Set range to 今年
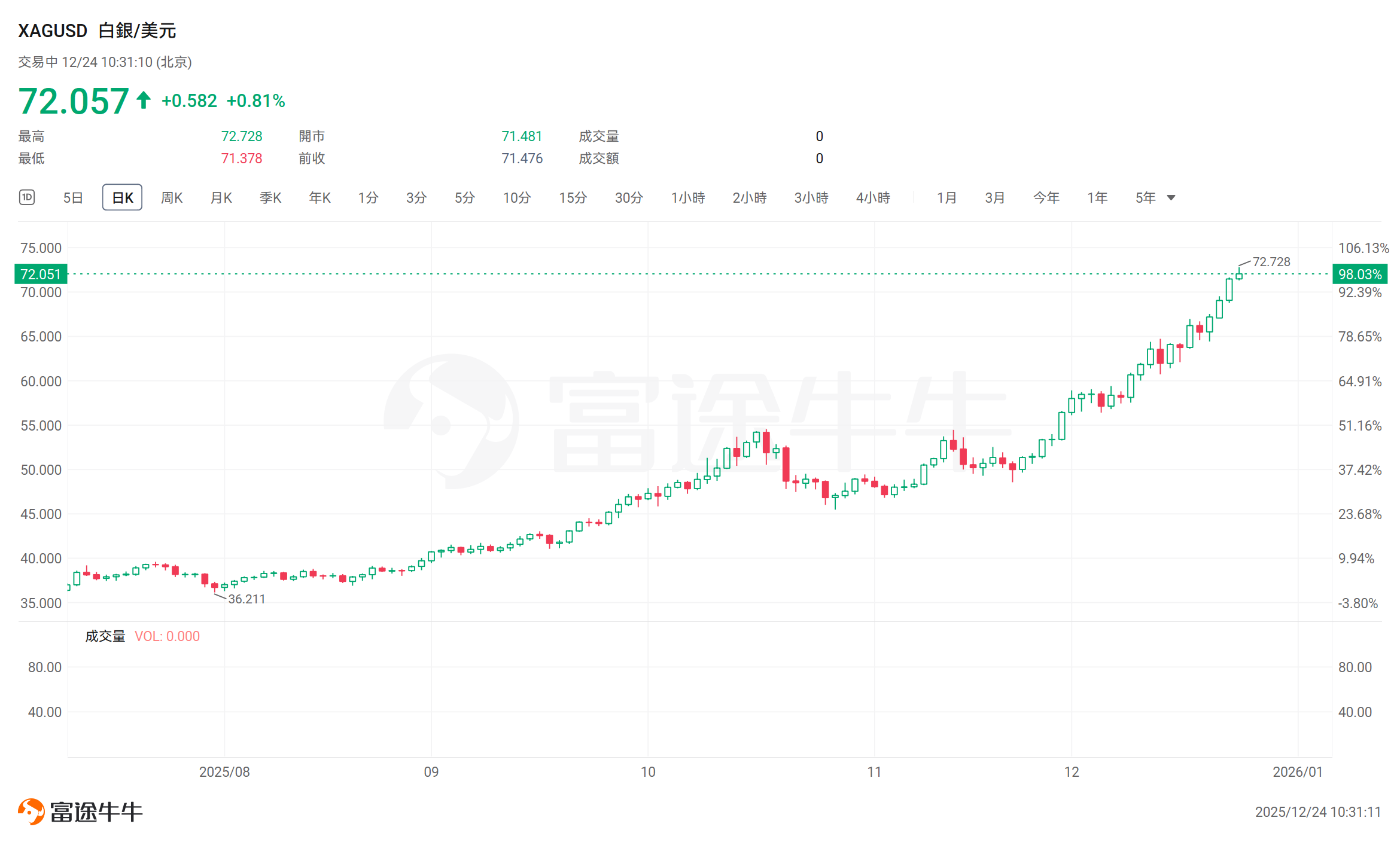 point(1046,198)
